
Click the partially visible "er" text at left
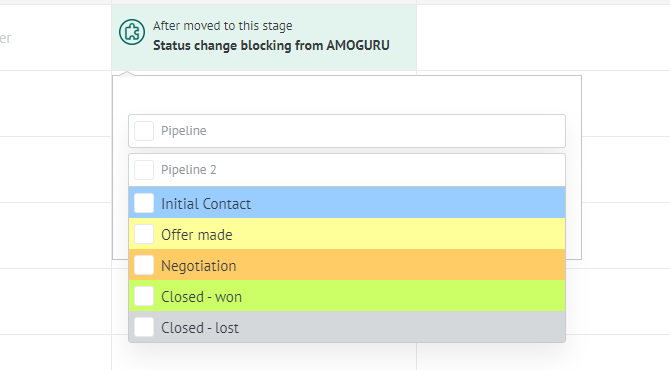6,38
